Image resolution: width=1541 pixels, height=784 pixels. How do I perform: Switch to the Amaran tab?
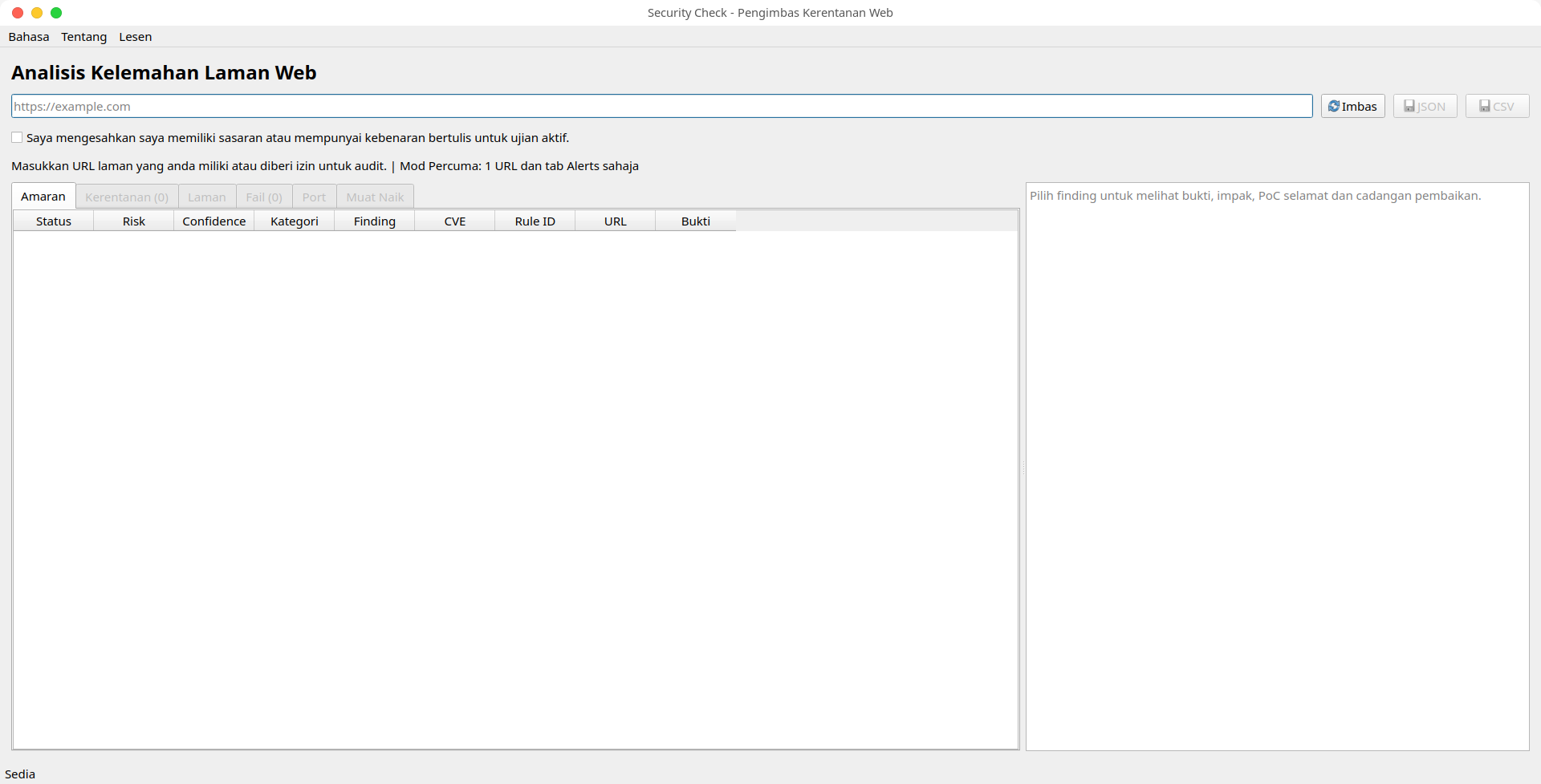point(43,197)
